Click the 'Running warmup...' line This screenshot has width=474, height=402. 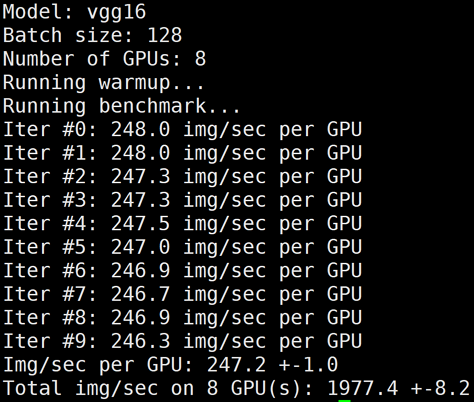[x=104, y=83]
